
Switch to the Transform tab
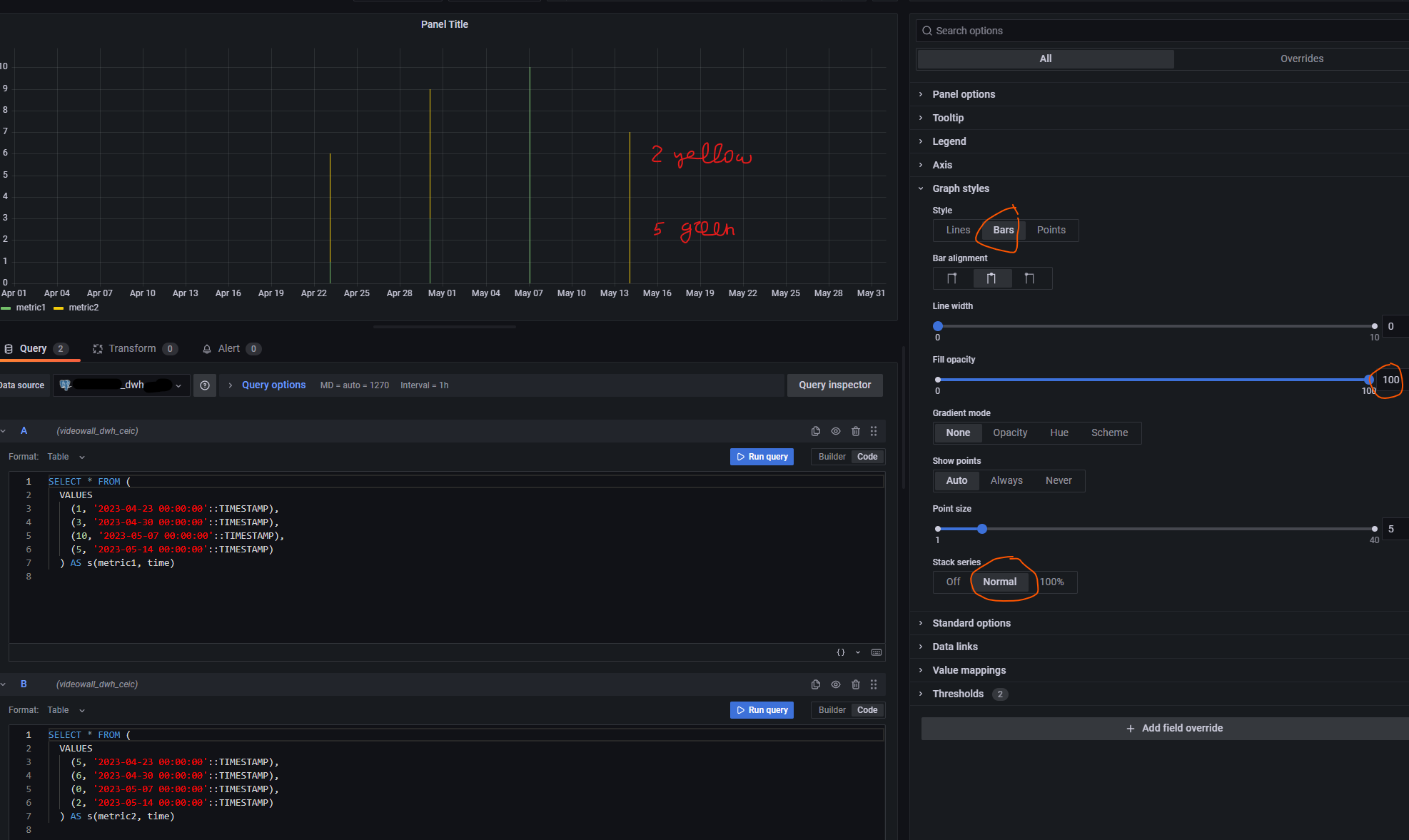[134, 348]
